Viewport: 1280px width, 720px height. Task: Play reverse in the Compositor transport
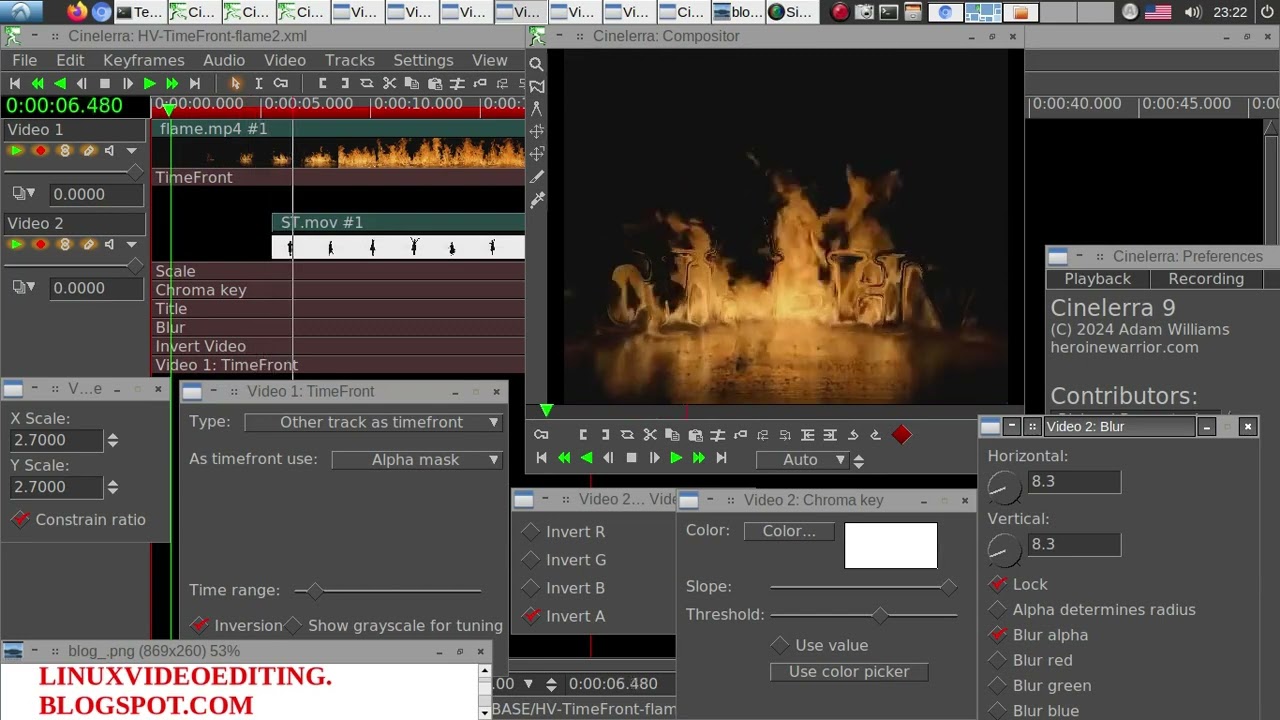tap(587, 458)
